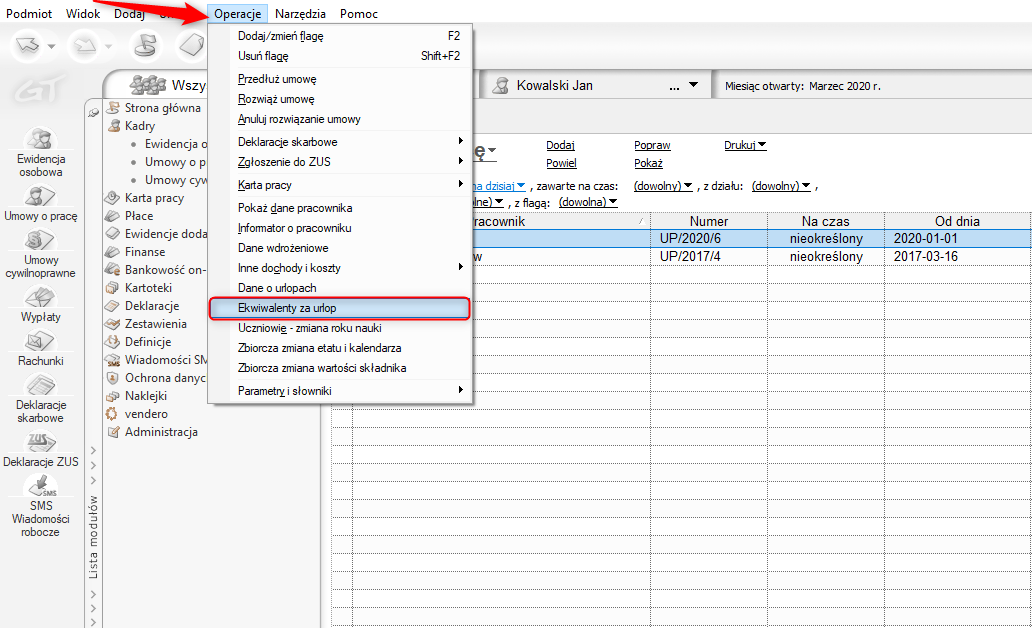The image size is (1032, 628).
Task: Open the Wypłaty sidebar icon
Action: point(40,298)
